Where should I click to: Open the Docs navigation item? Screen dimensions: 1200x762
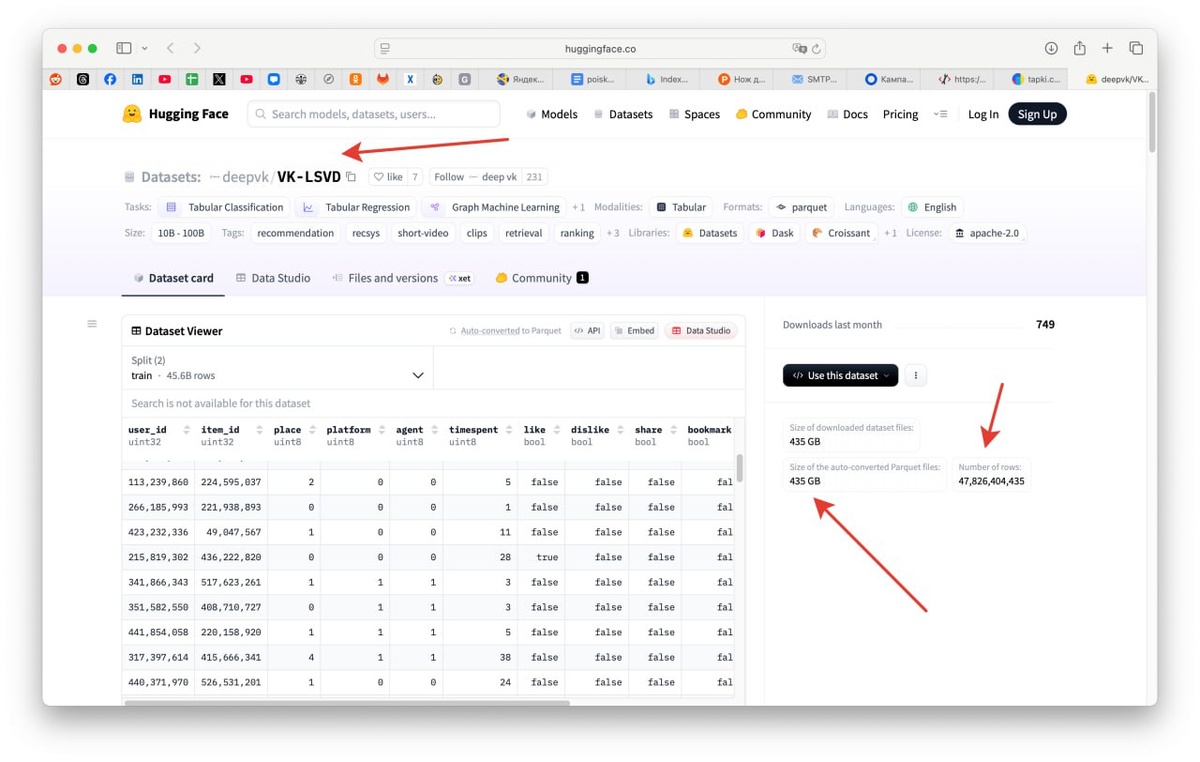click(x=847, y=114)
